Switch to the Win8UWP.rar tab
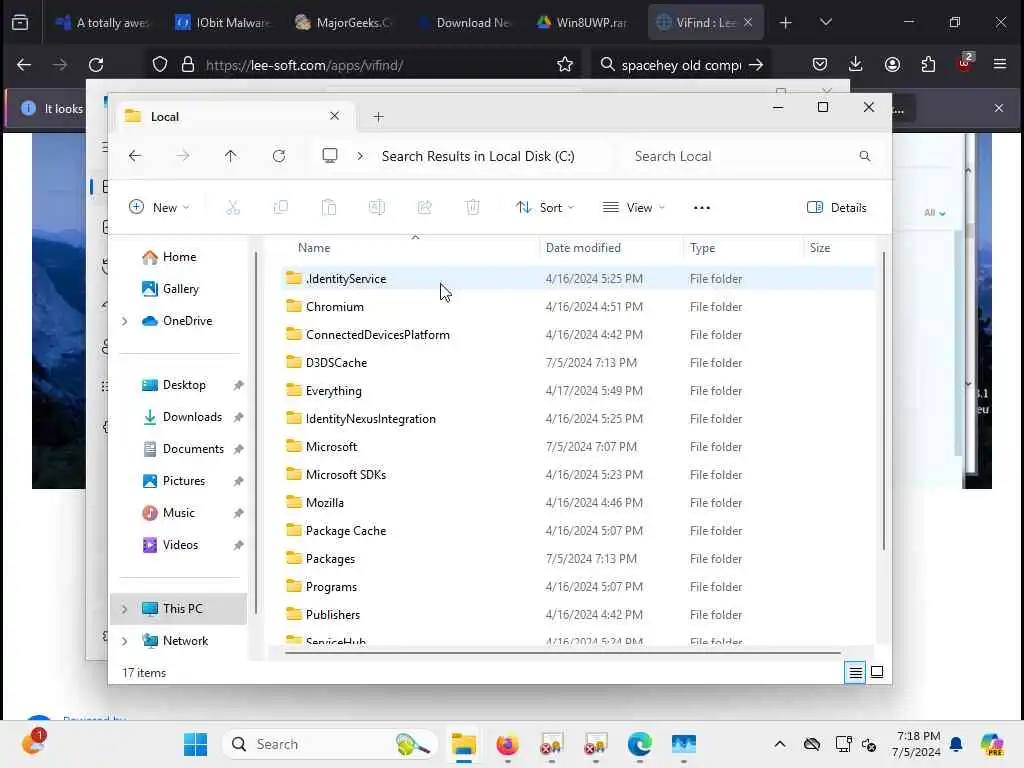Image resolution: width=1024 pixels, height=768 pixels. point(582,22)
